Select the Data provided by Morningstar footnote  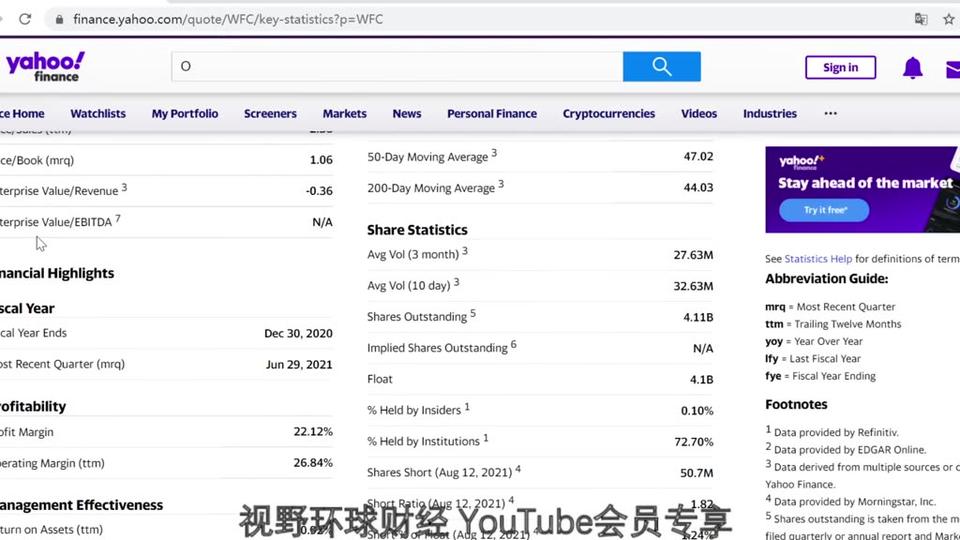(850, 501)
